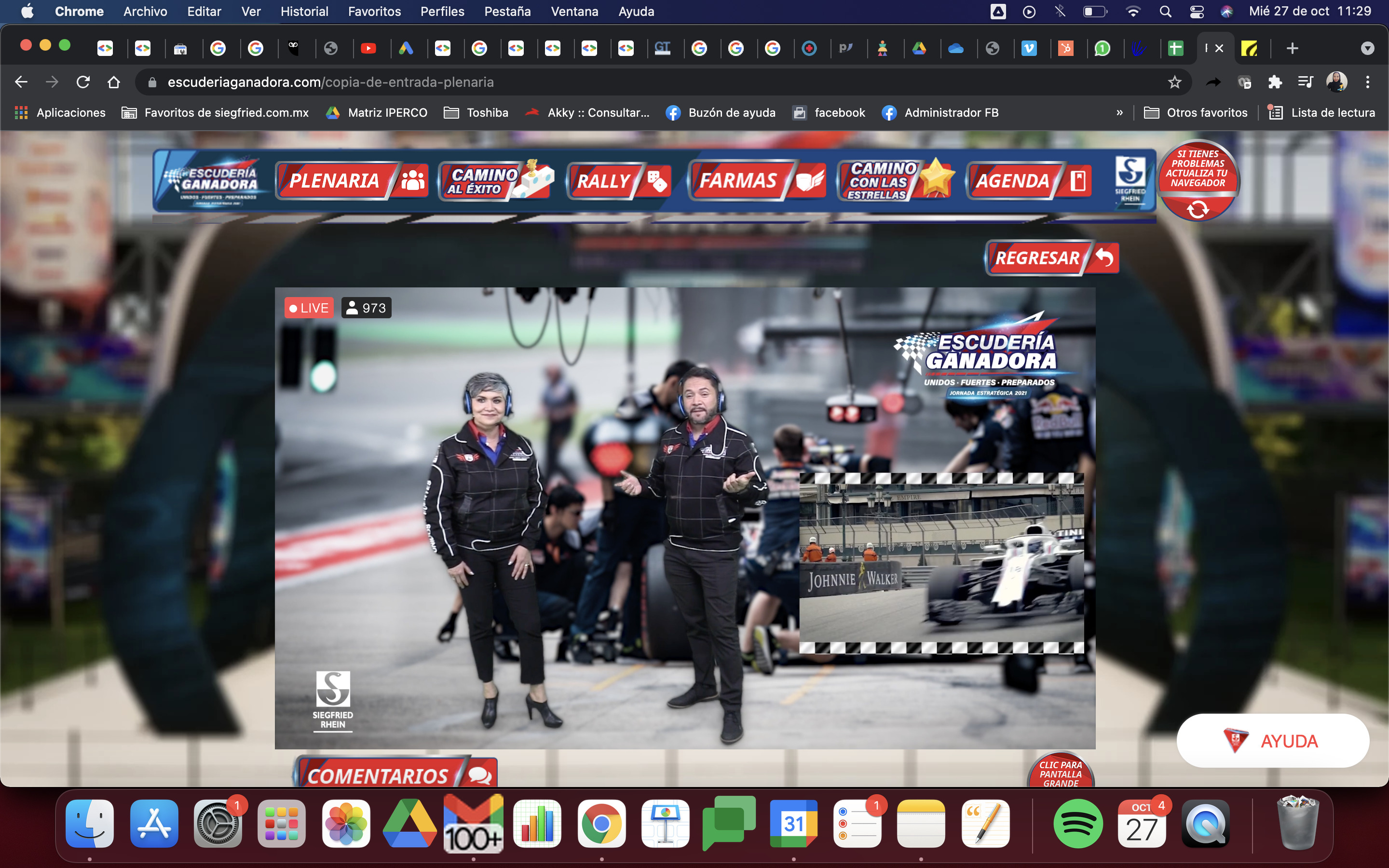Open Control Center in menu bar
This screenshot has width=1389, height=868.
pos(1197,12)
